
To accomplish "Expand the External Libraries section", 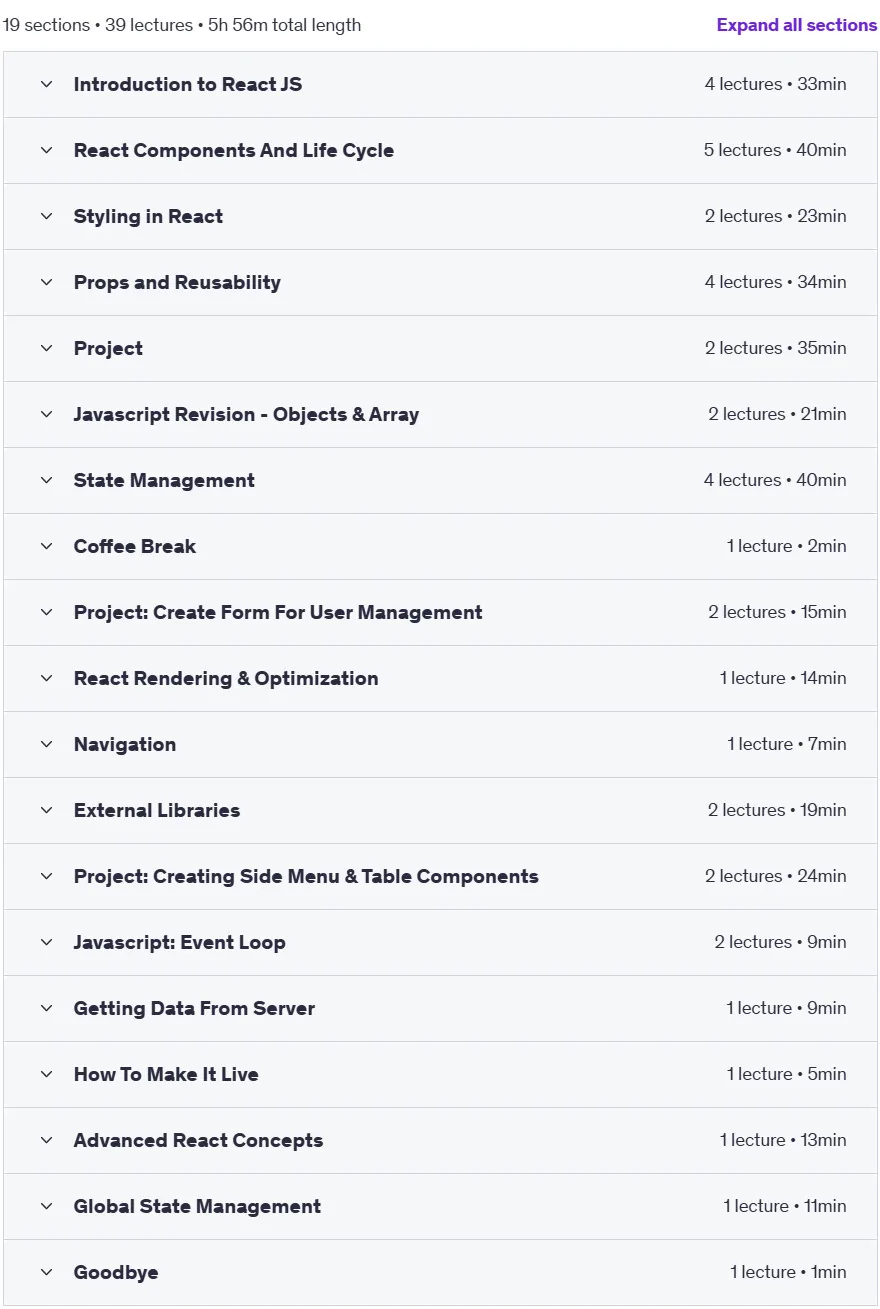I will click(440, 810).
